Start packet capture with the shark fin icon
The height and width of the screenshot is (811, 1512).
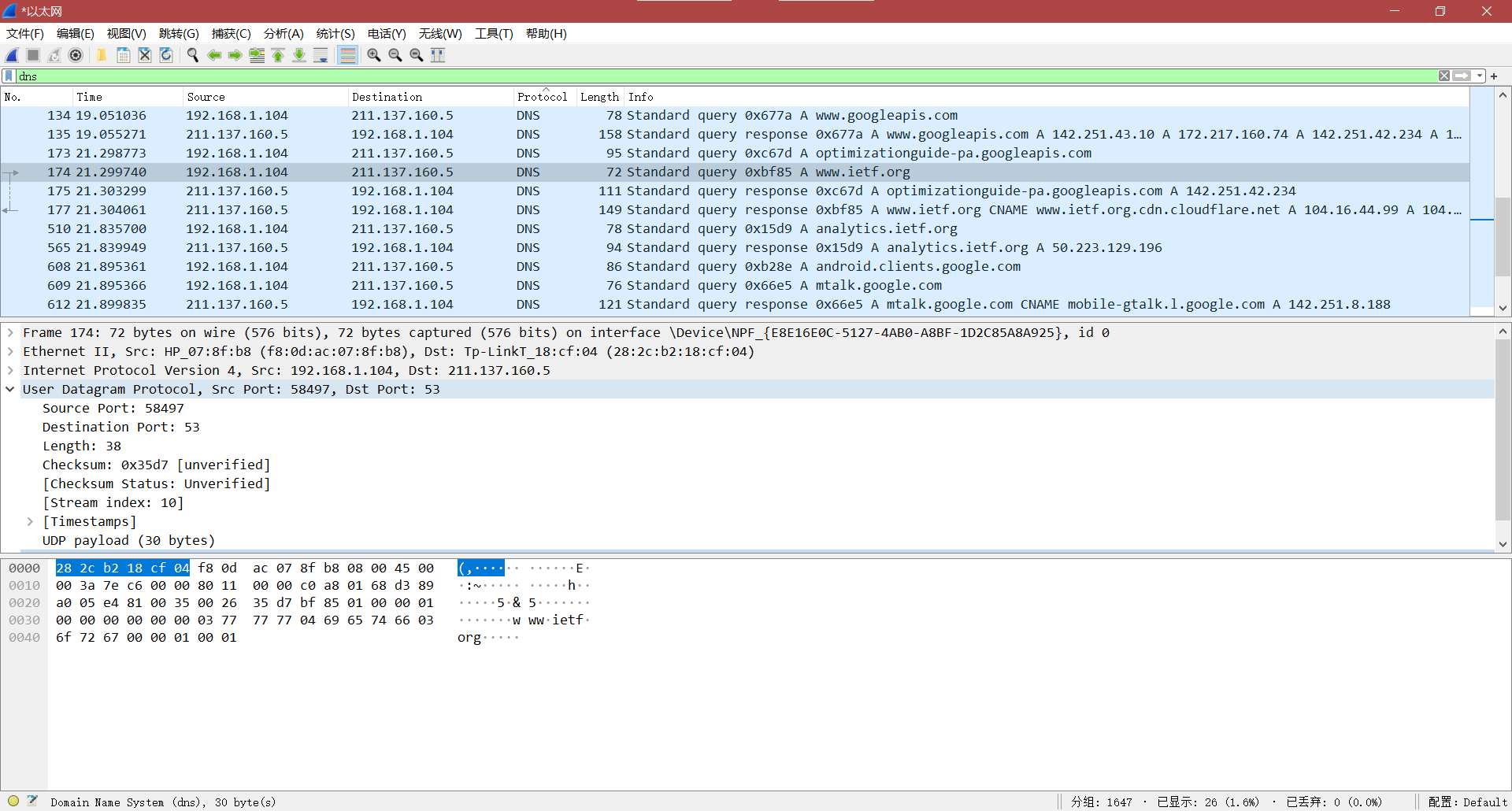point(12,55)
